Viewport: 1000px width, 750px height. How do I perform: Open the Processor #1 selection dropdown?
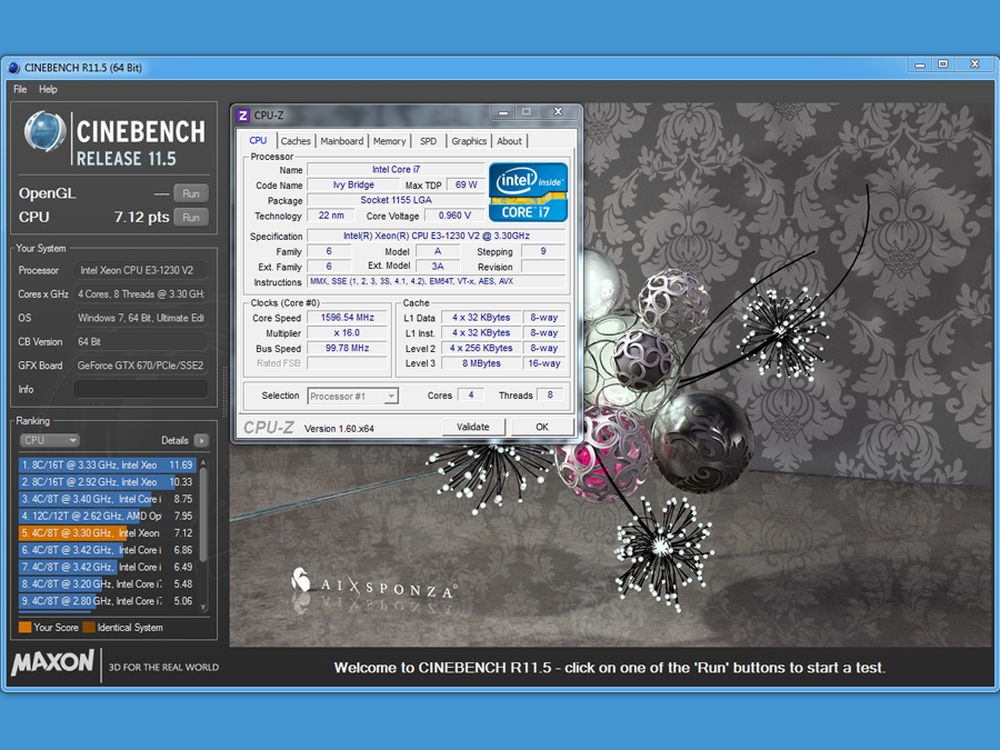353,396
